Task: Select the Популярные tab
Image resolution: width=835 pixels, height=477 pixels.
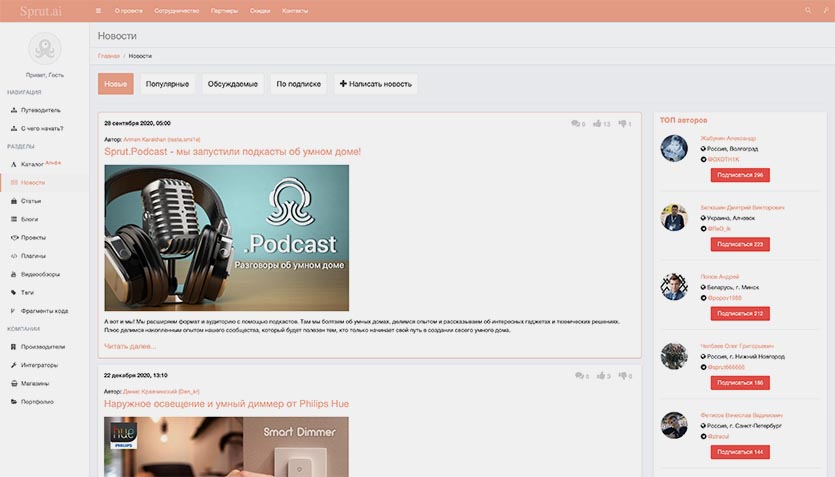Action: [167, 84]
